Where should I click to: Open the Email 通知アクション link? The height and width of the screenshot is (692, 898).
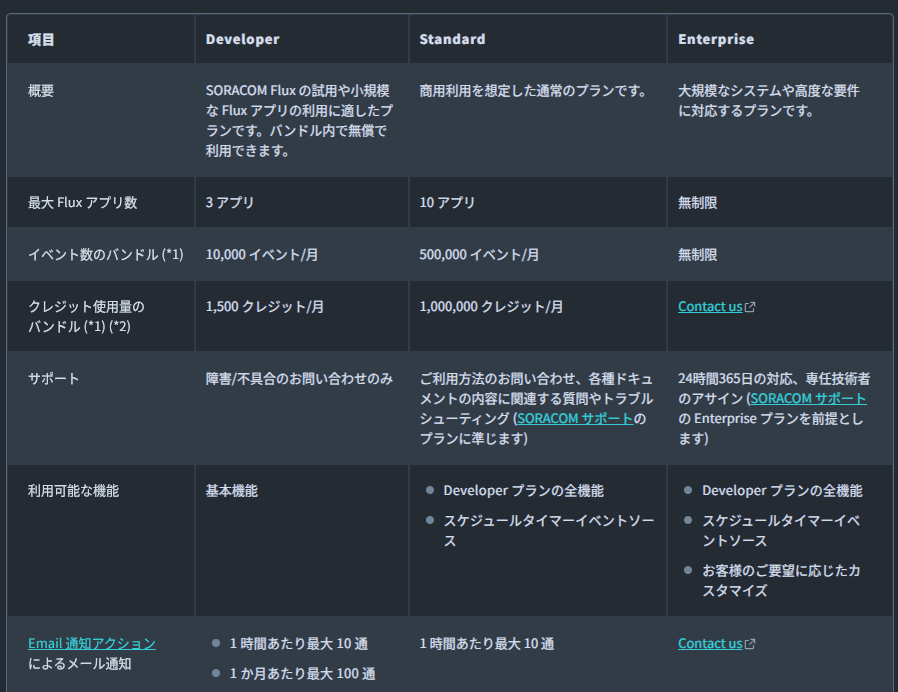(92, 643)
